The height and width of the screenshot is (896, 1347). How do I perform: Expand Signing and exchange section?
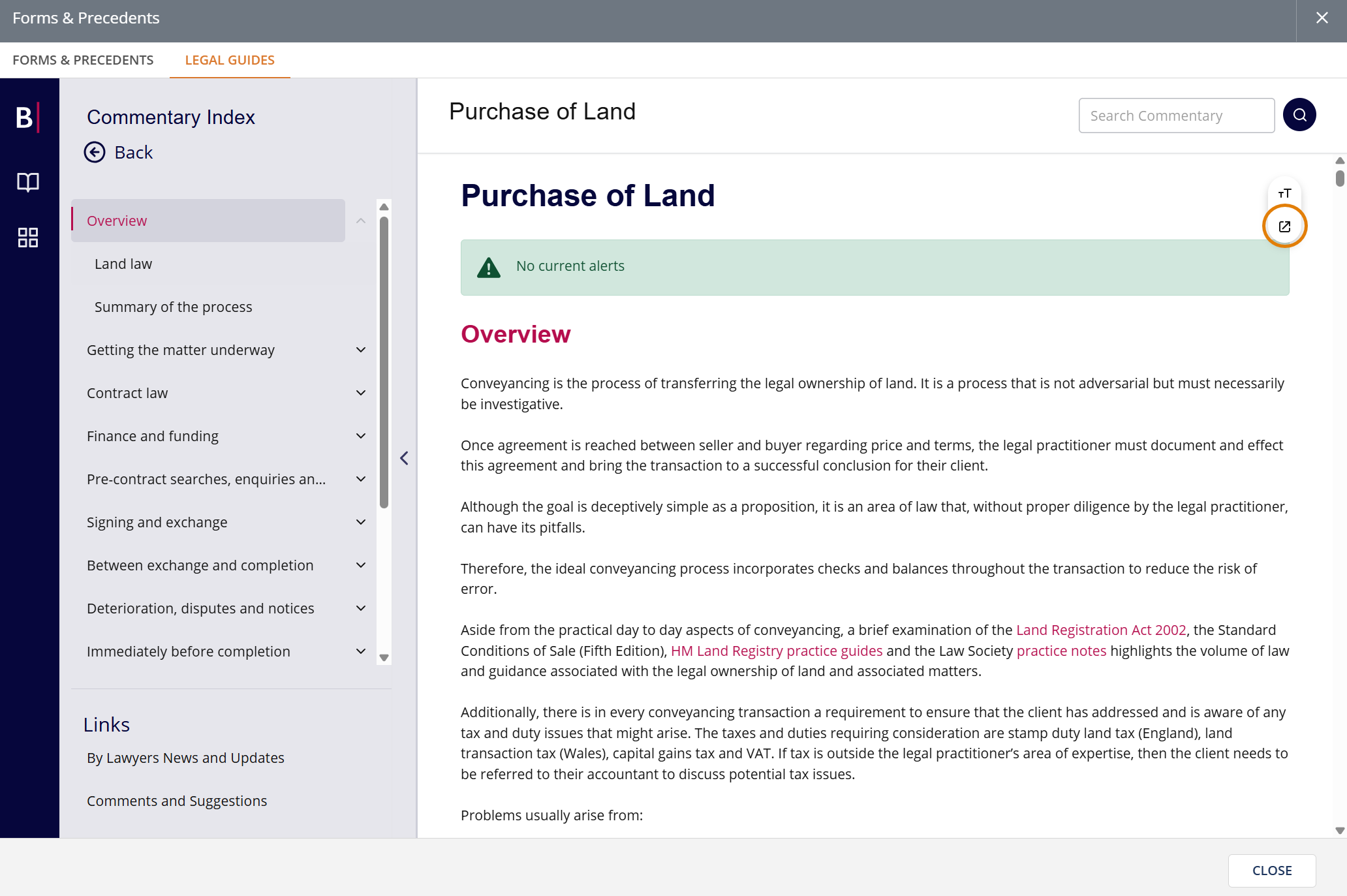361,522
